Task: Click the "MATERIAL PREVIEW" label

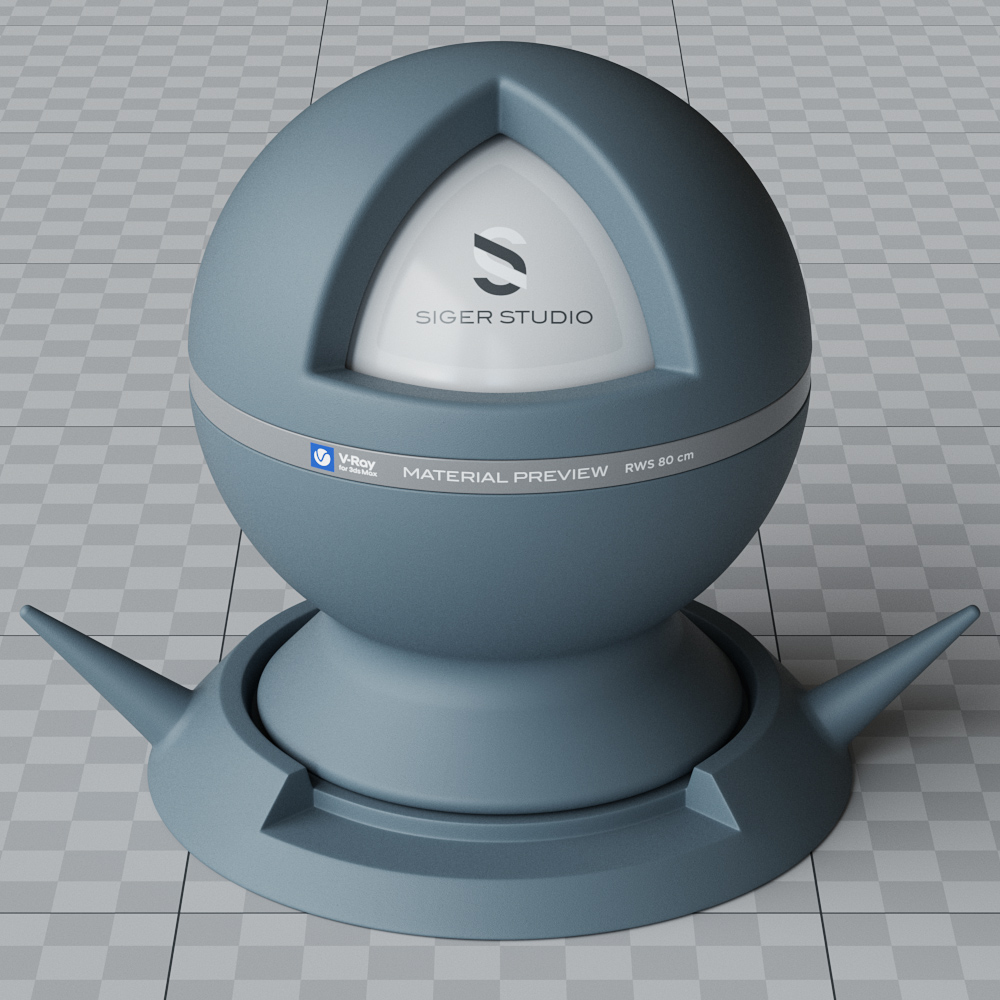Action: (505, 474)
